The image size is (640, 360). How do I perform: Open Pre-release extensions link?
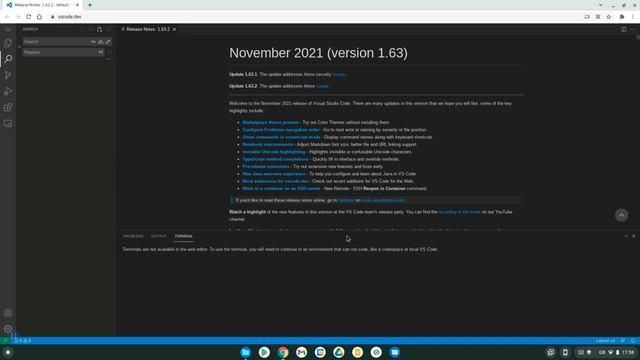pos(266,167)
